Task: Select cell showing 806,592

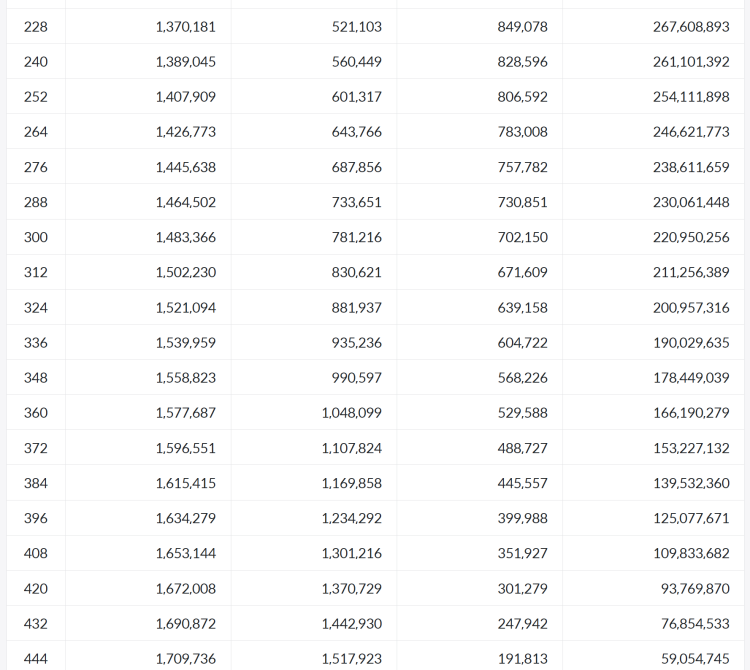Action: coord(522,97)
